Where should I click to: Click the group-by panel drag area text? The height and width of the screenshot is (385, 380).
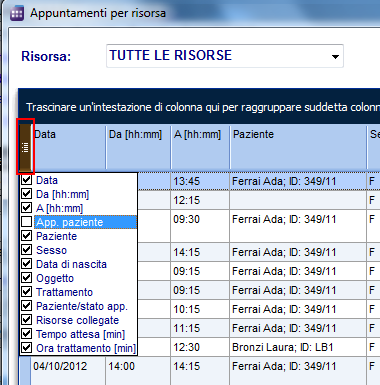[x=203, y=107]
